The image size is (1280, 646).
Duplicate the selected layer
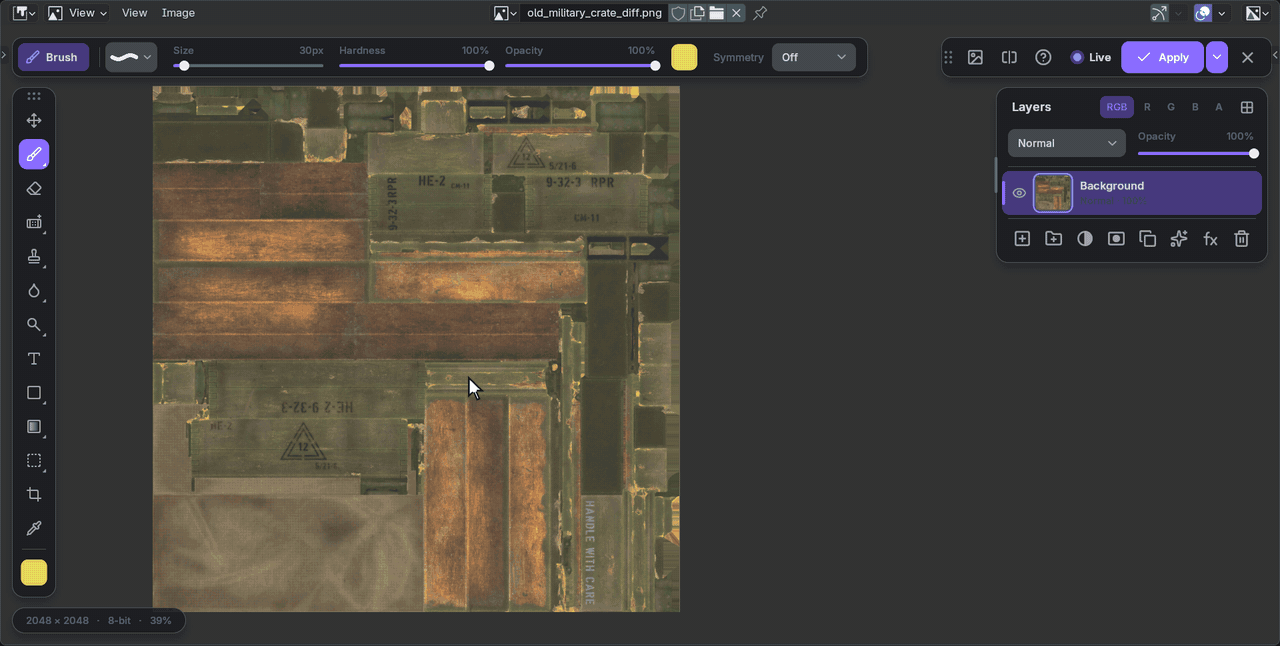click(x=1147, y=239)
